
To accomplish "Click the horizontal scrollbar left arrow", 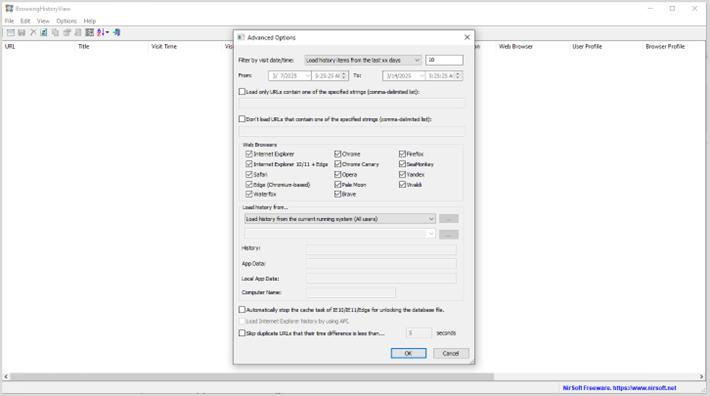I will point(6,377).
